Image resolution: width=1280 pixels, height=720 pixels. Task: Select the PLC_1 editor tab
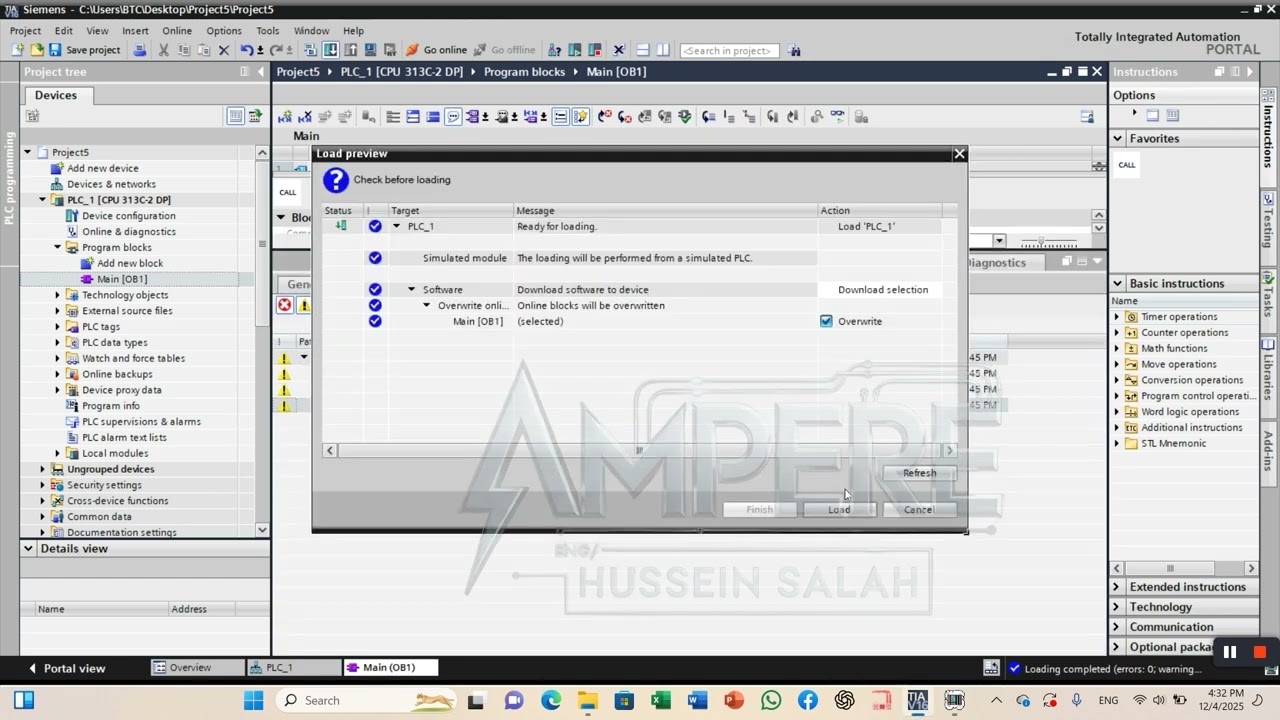293,668
